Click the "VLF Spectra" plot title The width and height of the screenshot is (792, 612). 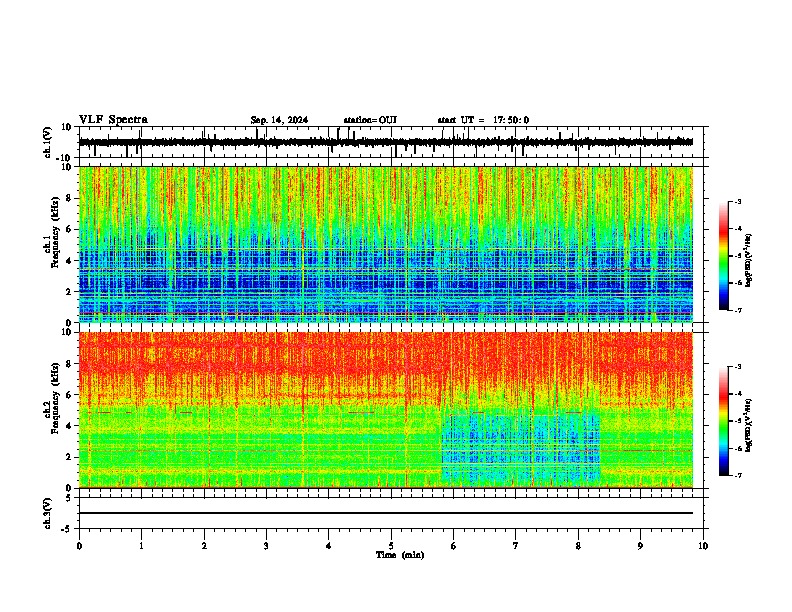coord(113,120)
